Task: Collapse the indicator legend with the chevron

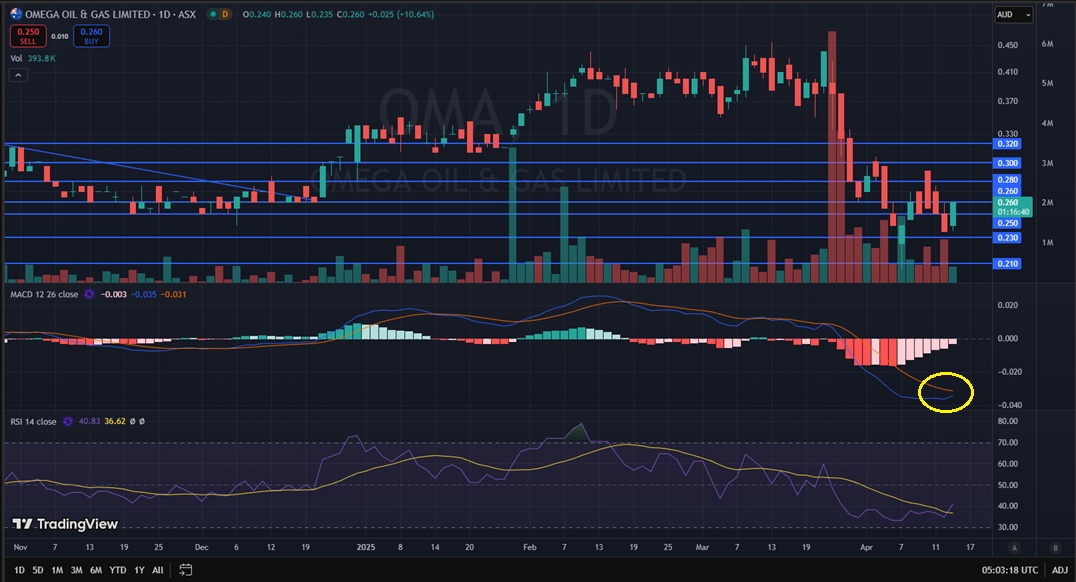Action: pos(19,75)
